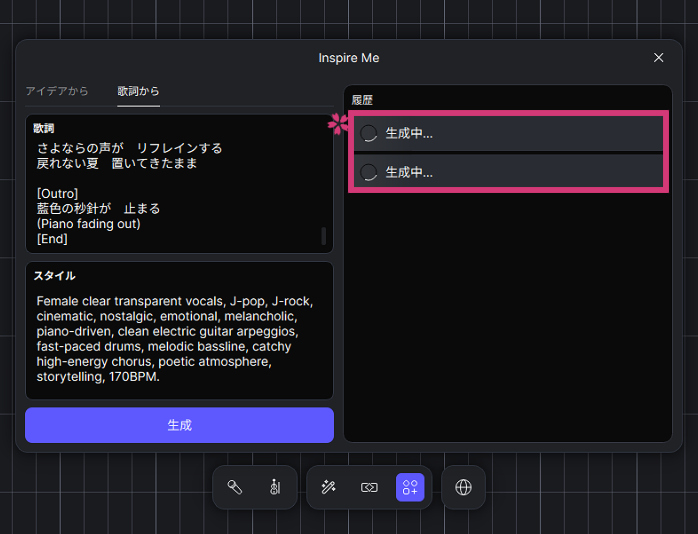Click the [Outro] line in lyrics
The height and width of the screenshot is (534, 698).
click(x=58, y=193)
